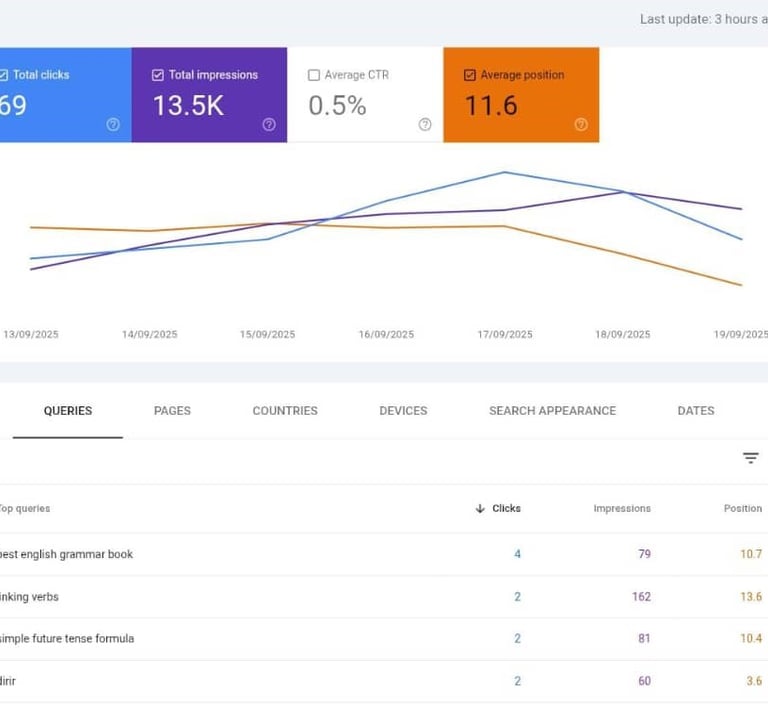This screenshot has width=768, height=707.
Task: Uncheck the Total impressions checkbox
Action: [x=158, y=75]
